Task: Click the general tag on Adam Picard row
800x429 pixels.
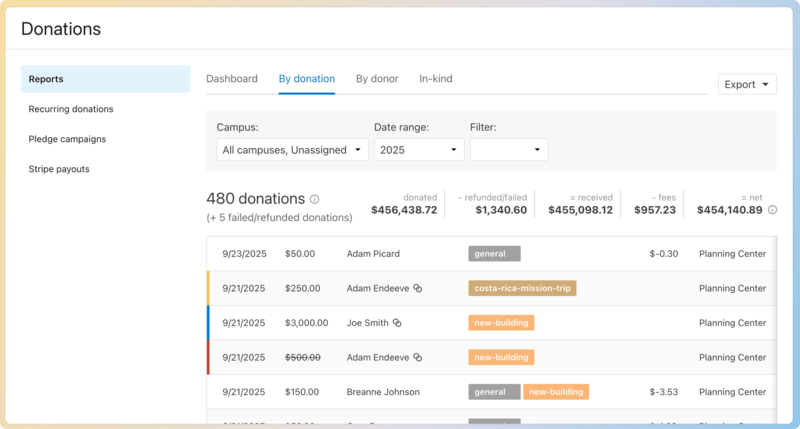Action: (x=494, y=254)
